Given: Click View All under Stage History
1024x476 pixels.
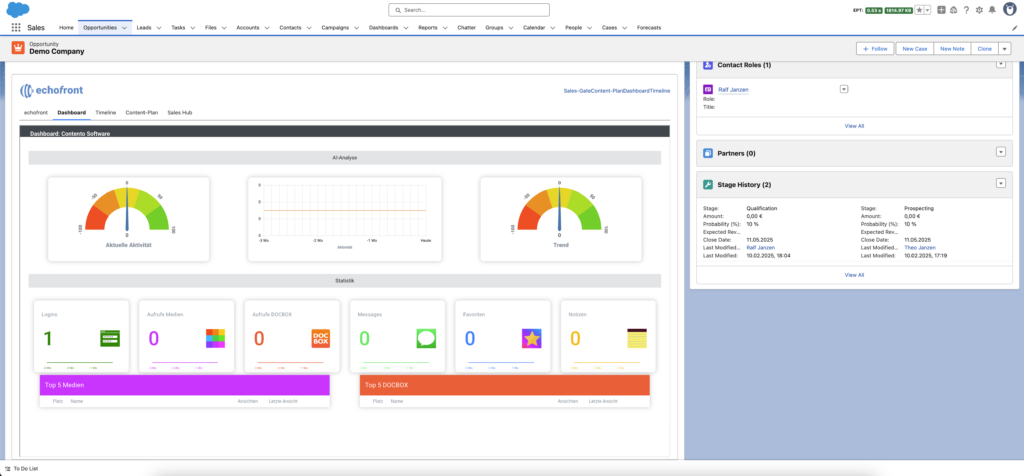Looking at the screenshot, I should coord(854,275).
